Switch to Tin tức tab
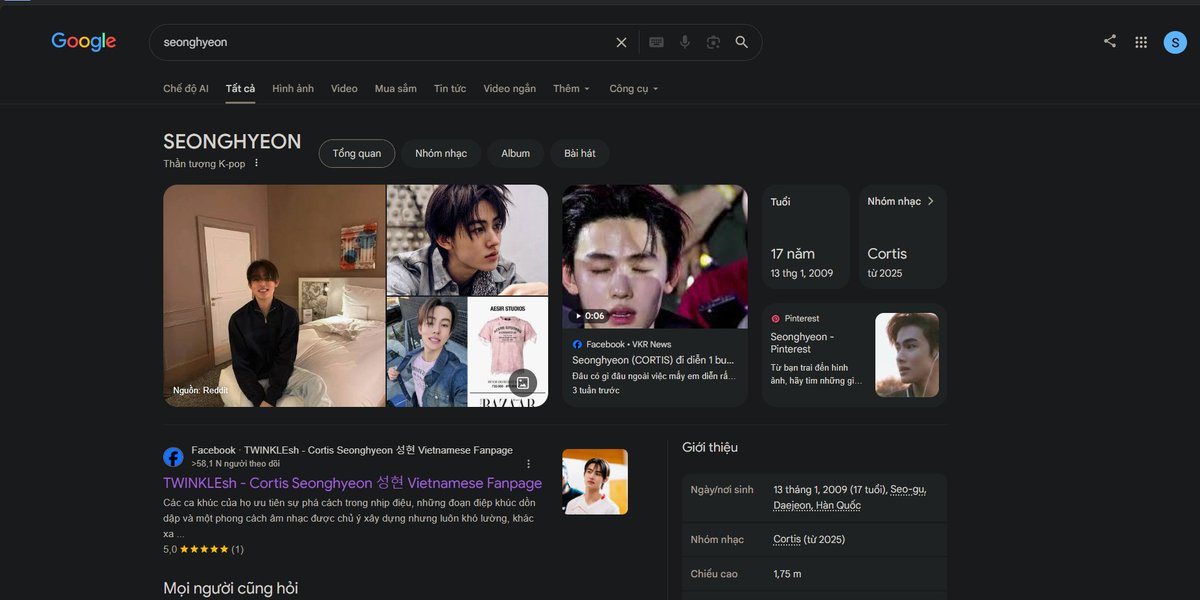This screenshot has width=1200, height=600. pyautogui.click(x=450, y=88)
